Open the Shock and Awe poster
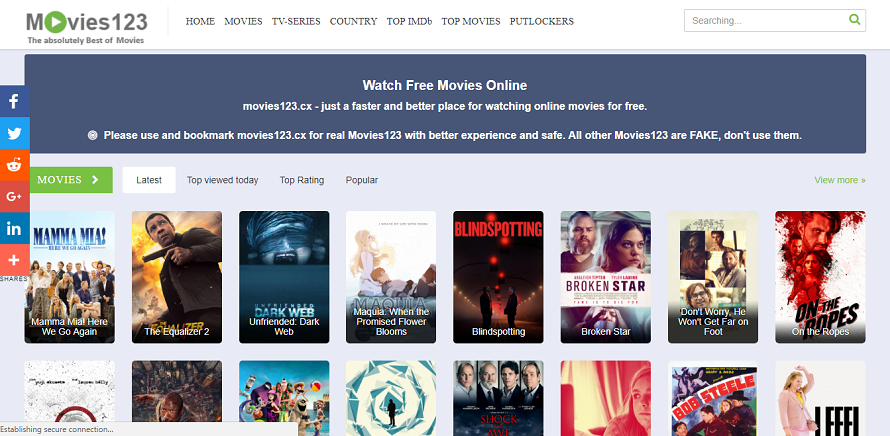The width and height of the screenshot is (890, 436). [498, 398]
